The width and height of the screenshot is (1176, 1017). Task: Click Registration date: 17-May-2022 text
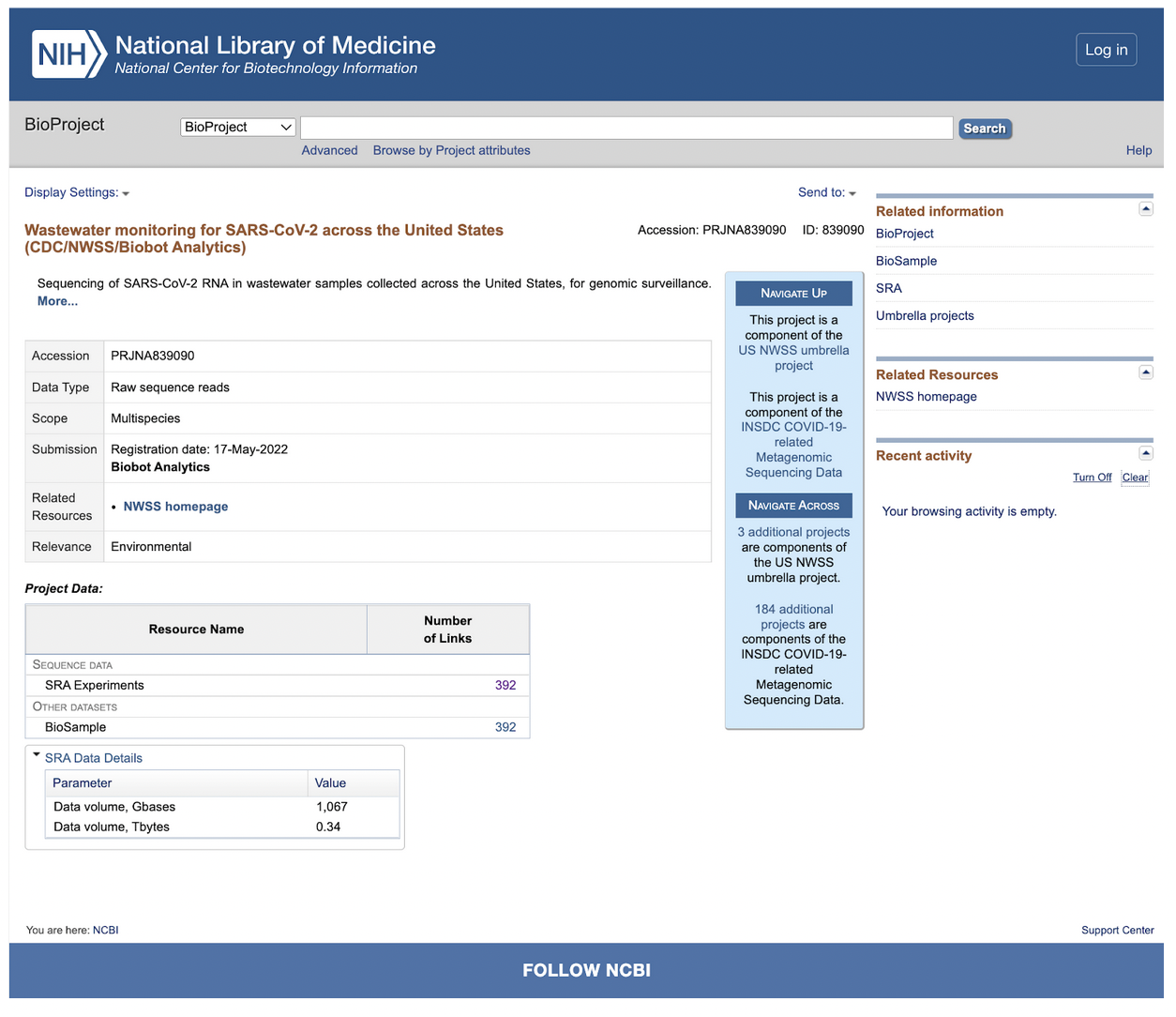(x=199, y=449)
